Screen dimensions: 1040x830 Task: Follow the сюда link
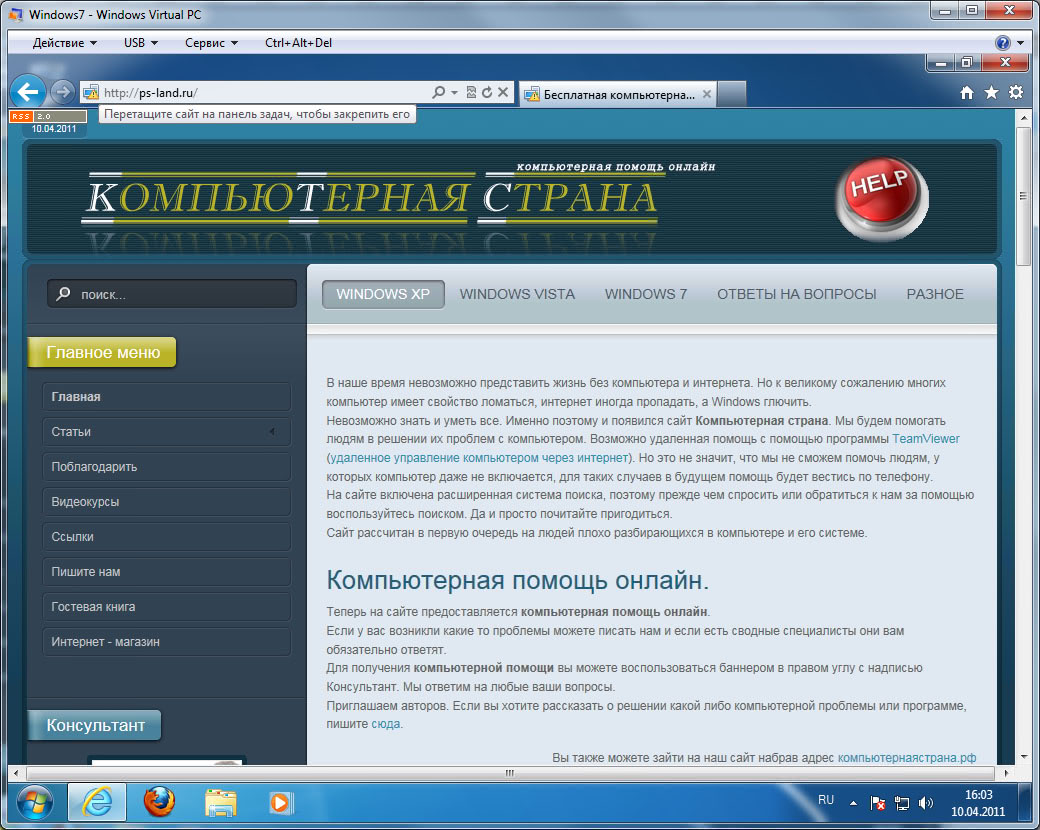click(385, 724)
